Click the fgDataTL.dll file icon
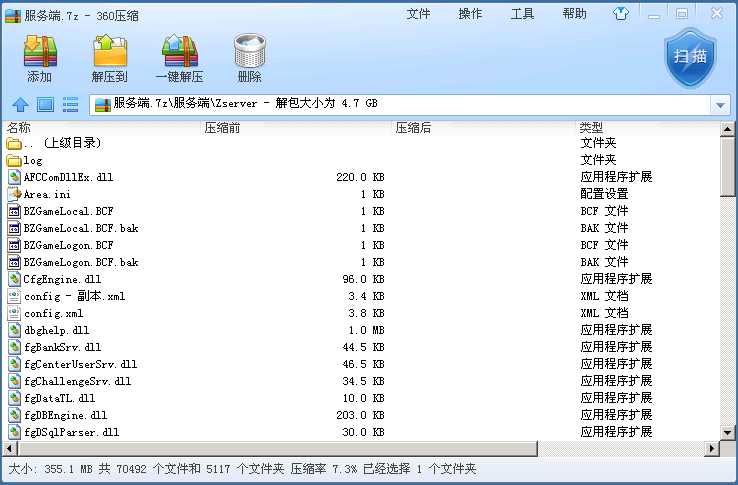Viewport: 738px width, 485px height. 15,398
